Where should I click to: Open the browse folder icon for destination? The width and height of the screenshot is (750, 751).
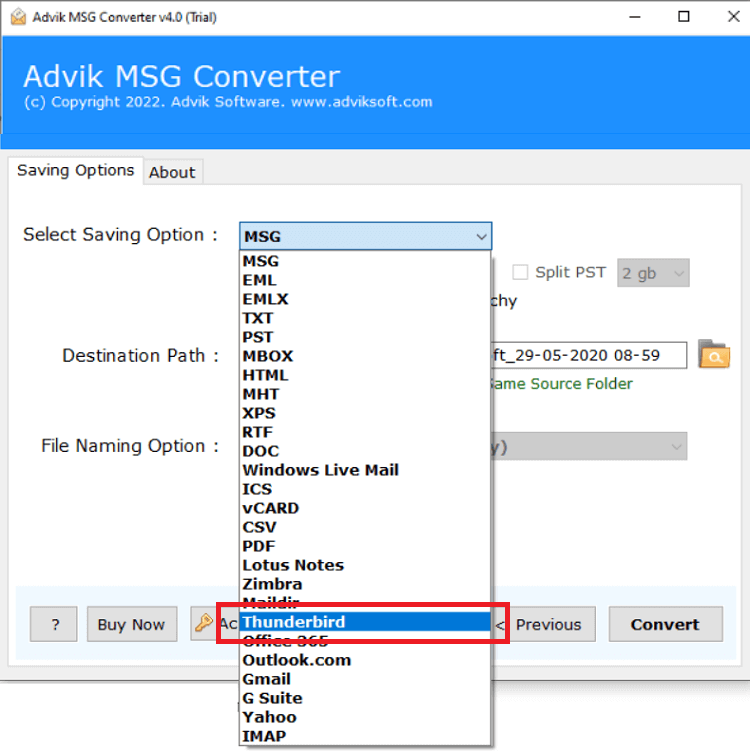pyautogui.click(x=714, y=354)
